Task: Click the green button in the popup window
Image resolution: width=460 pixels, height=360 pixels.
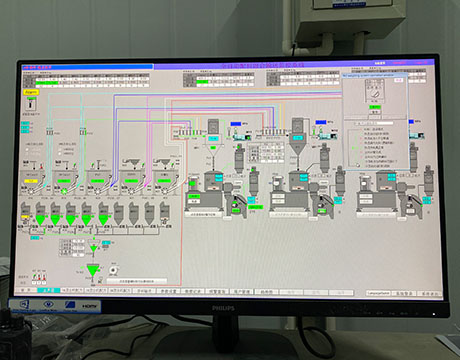Action: click(375, 107)
